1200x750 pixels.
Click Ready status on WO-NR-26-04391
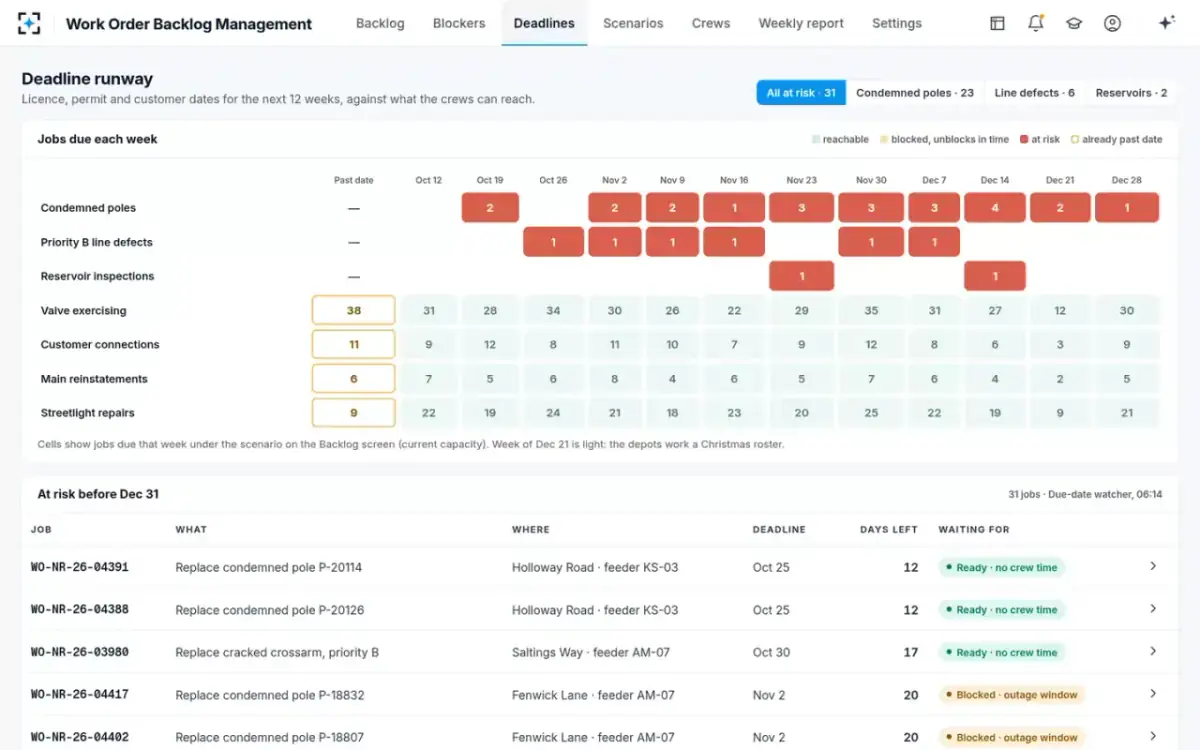click(x=1002, y=567)
